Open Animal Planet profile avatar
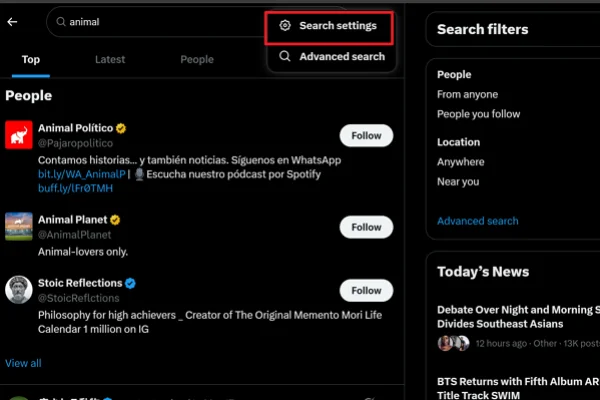The height and width of the screenshot is (400, 600). (19, 227)
